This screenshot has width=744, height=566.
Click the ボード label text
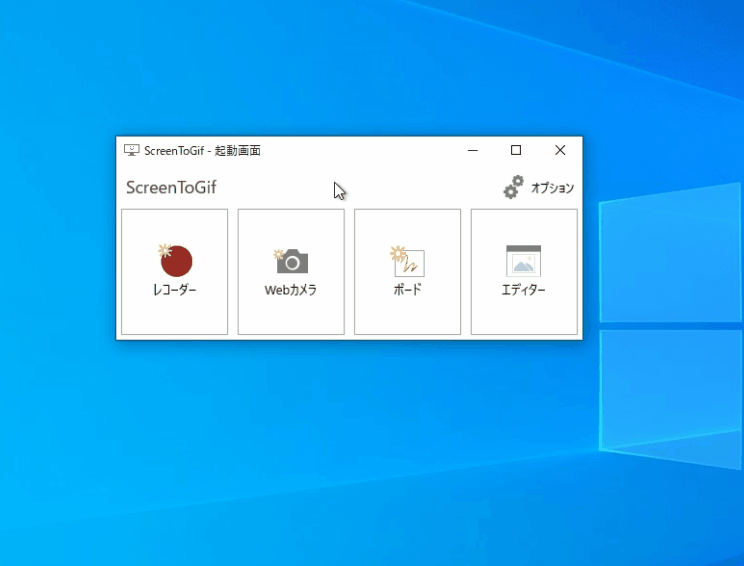[408, 290]
